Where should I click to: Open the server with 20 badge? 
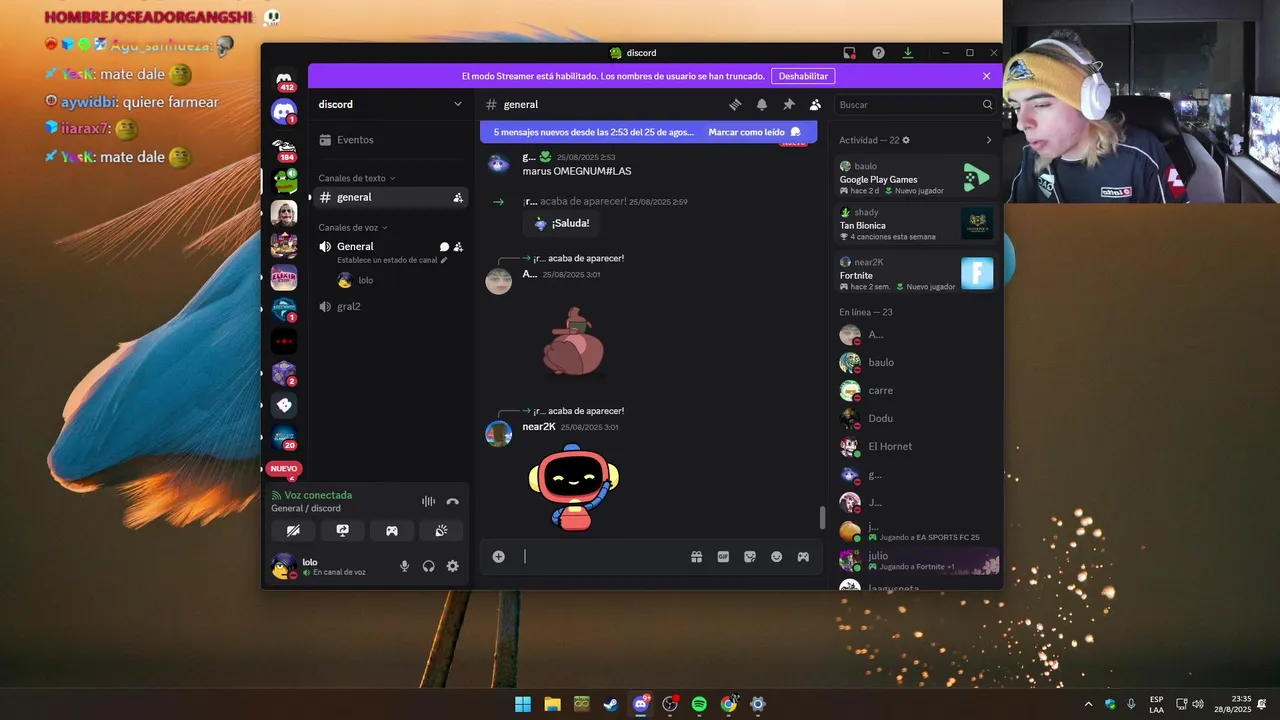pos(284,436)
